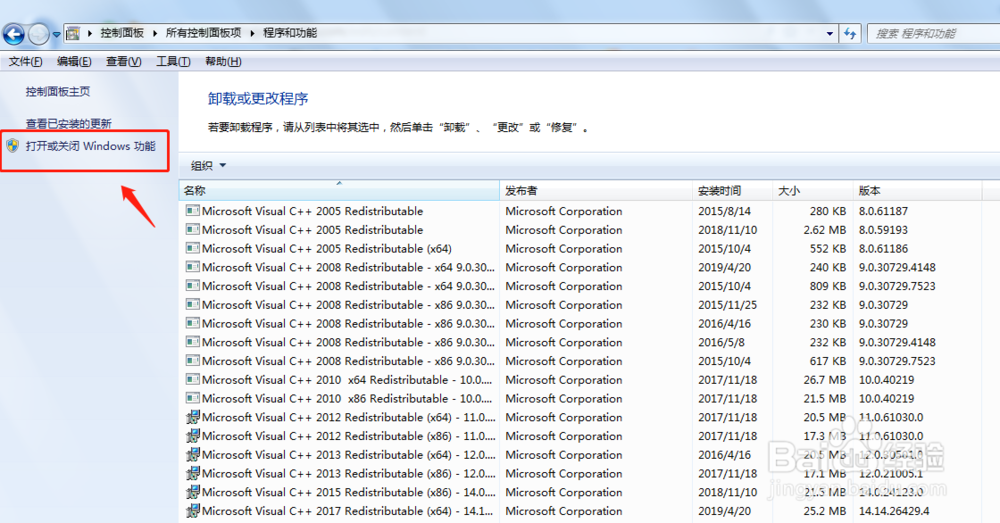The image size is (1000, 523).
Task: Click icon of Visual C++ 2005 Redistributable 2.62 MB
Action: [193, 229]
